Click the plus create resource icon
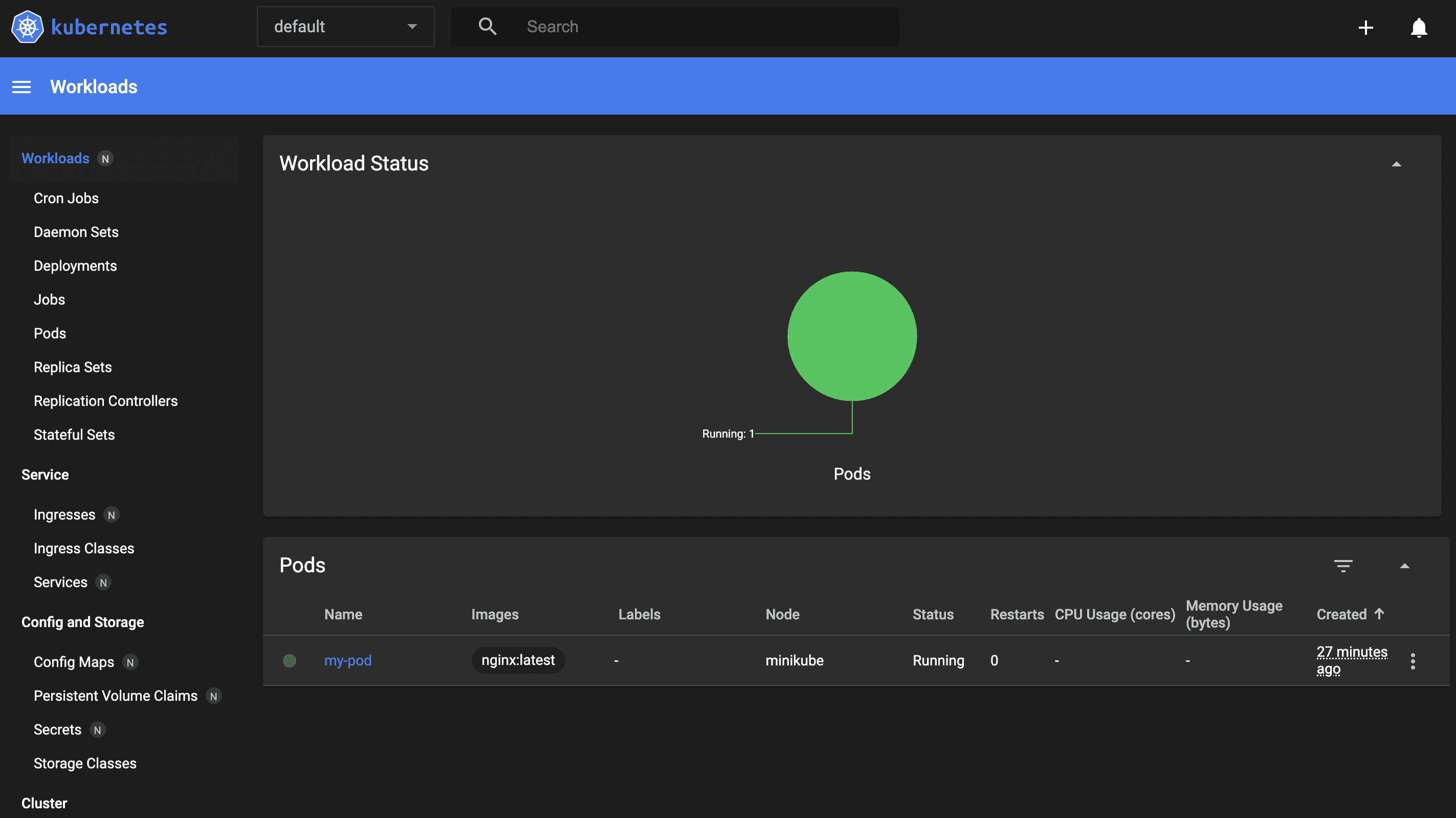Viewport: 1456px width, 818px height. (1365, 28)
